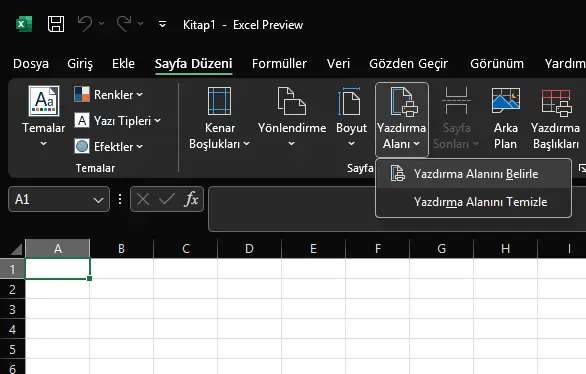Screen dimensions: 586x374
Task: Expand the Kenar Boşlukları chevron
Action: [246, 143]
